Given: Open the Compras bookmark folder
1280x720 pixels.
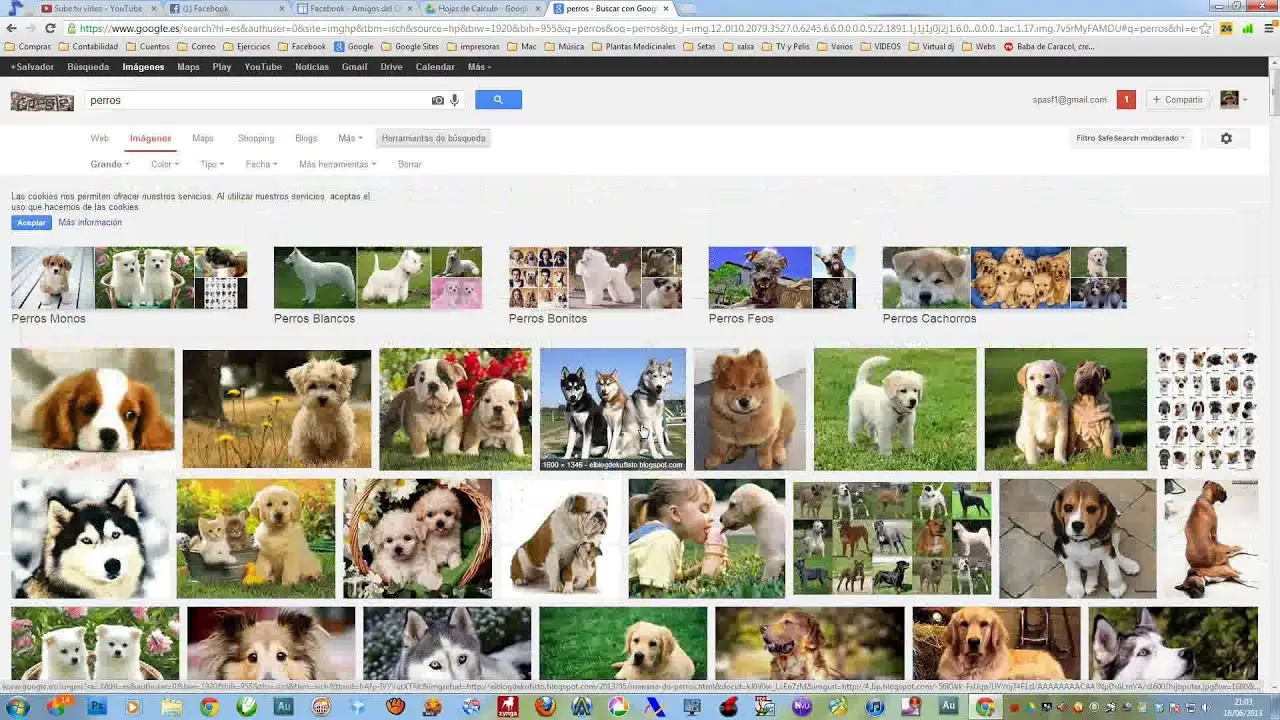Looking at the screenshot, I should (29, 46).
